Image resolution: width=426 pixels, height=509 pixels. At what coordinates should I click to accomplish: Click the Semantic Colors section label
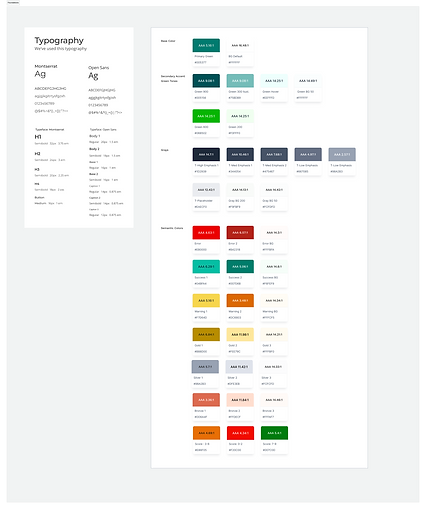click(172, 228)
